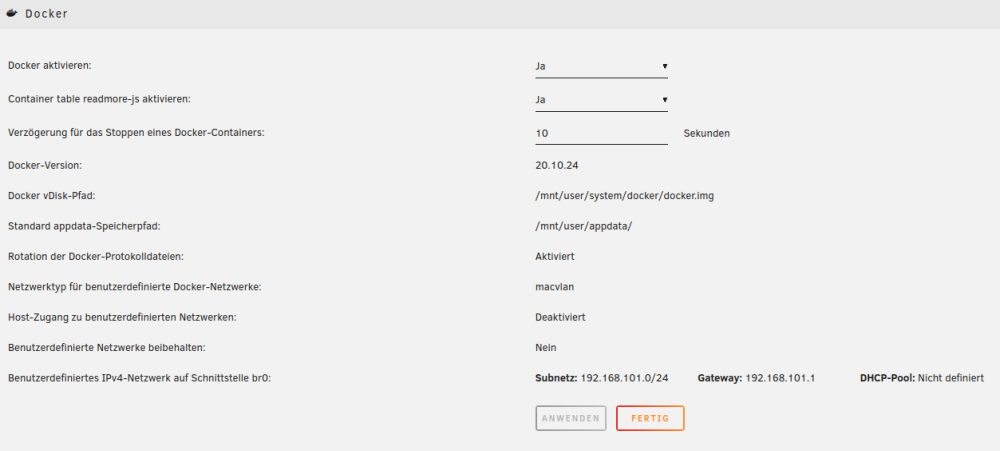Click the version value 20.10.24

[557, 165]
